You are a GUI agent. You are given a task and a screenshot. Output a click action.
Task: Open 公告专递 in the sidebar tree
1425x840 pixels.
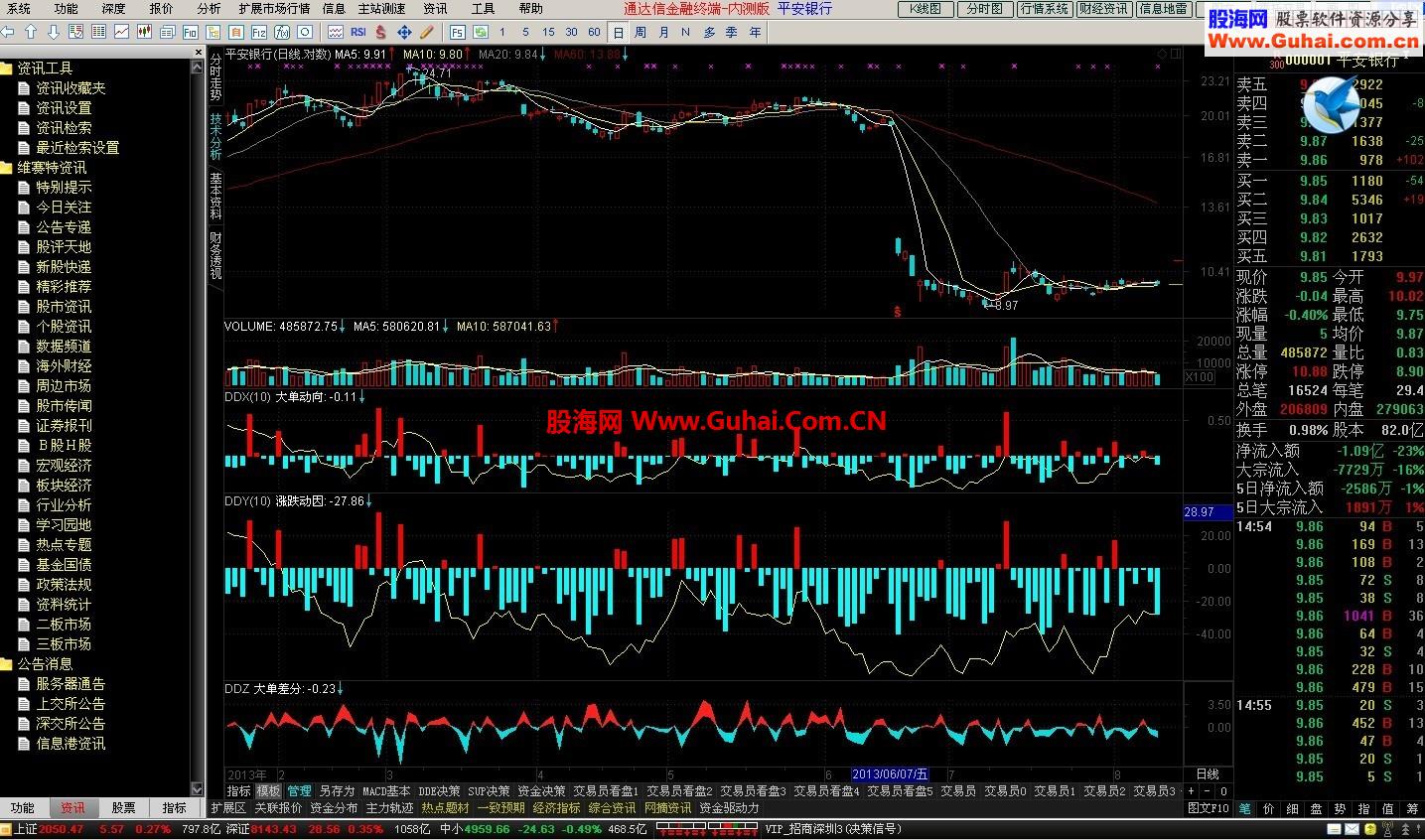coord(64,227)
